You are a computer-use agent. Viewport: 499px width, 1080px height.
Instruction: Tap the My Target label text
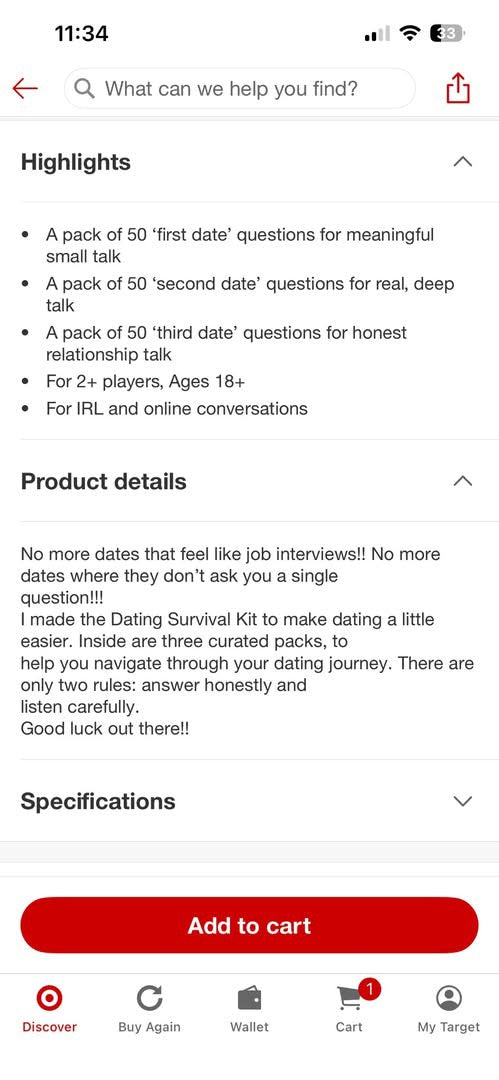[449, 1026]
